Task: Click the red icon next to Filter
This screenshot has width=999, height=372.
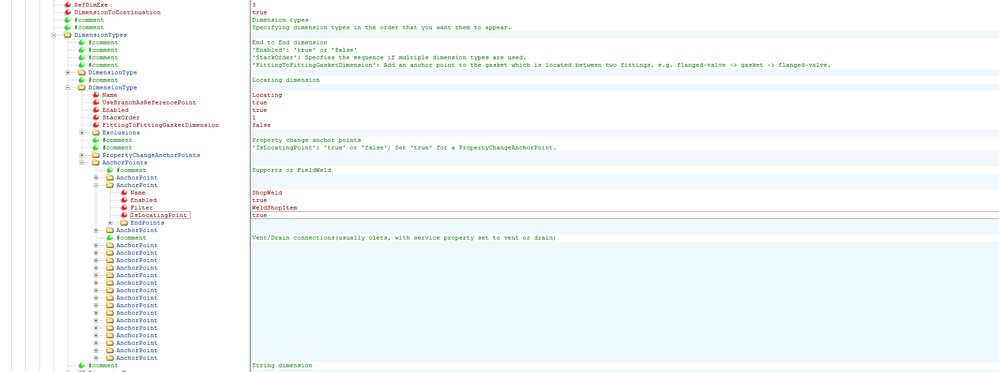Action: tap(124, 208)
